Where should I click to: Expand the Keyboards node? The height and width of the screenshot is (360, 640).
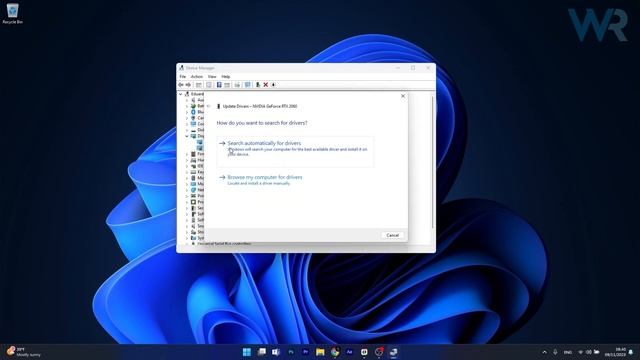187,172
